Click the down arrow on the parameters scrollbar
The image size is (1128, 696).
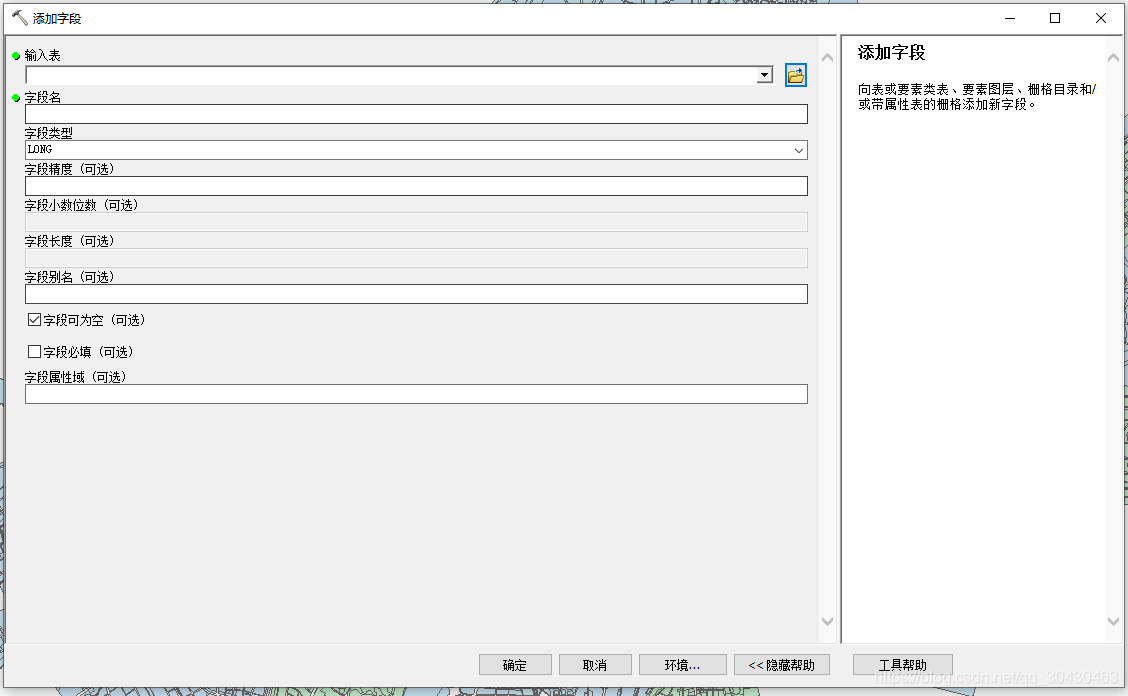tap(827, 620)
